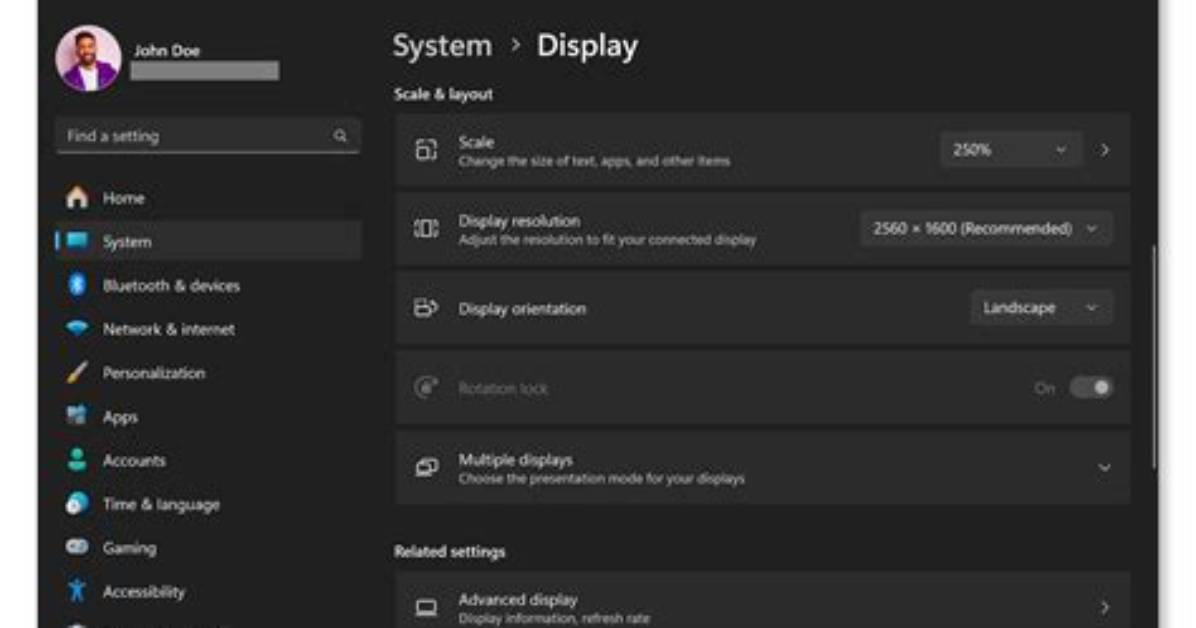Click the Gaming controller icon
Screen dimensions: 1196x628
[x=77, y=547]
